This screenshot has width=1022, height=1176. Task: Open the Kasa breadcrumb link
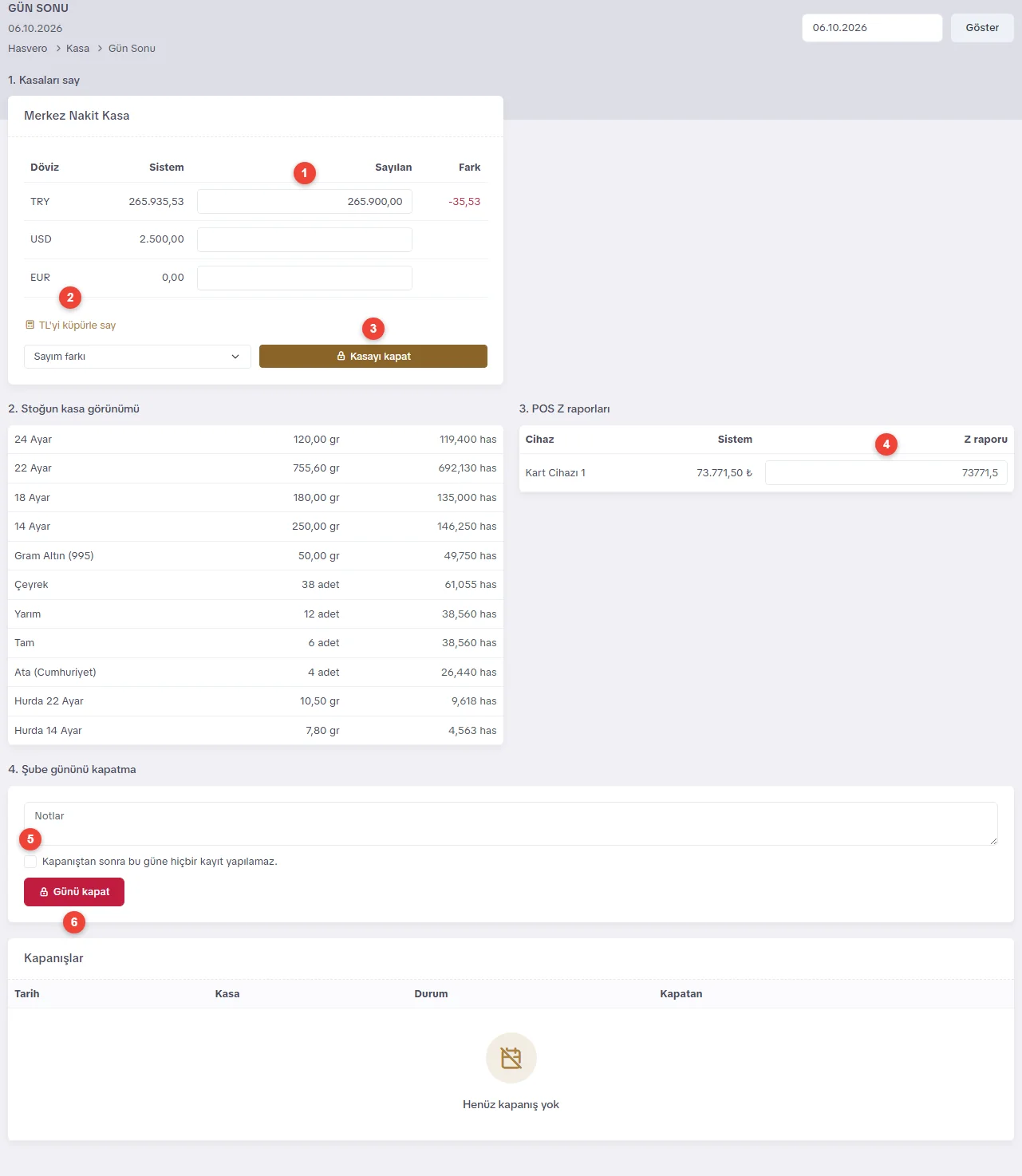[x=77, y=49]
